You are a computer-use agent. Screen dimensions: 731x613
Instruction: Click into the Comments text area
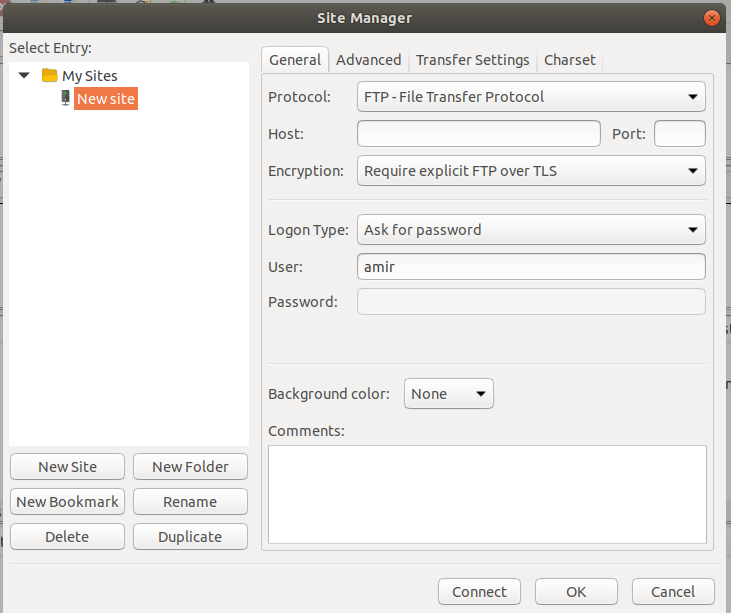(x=487, y=494)
